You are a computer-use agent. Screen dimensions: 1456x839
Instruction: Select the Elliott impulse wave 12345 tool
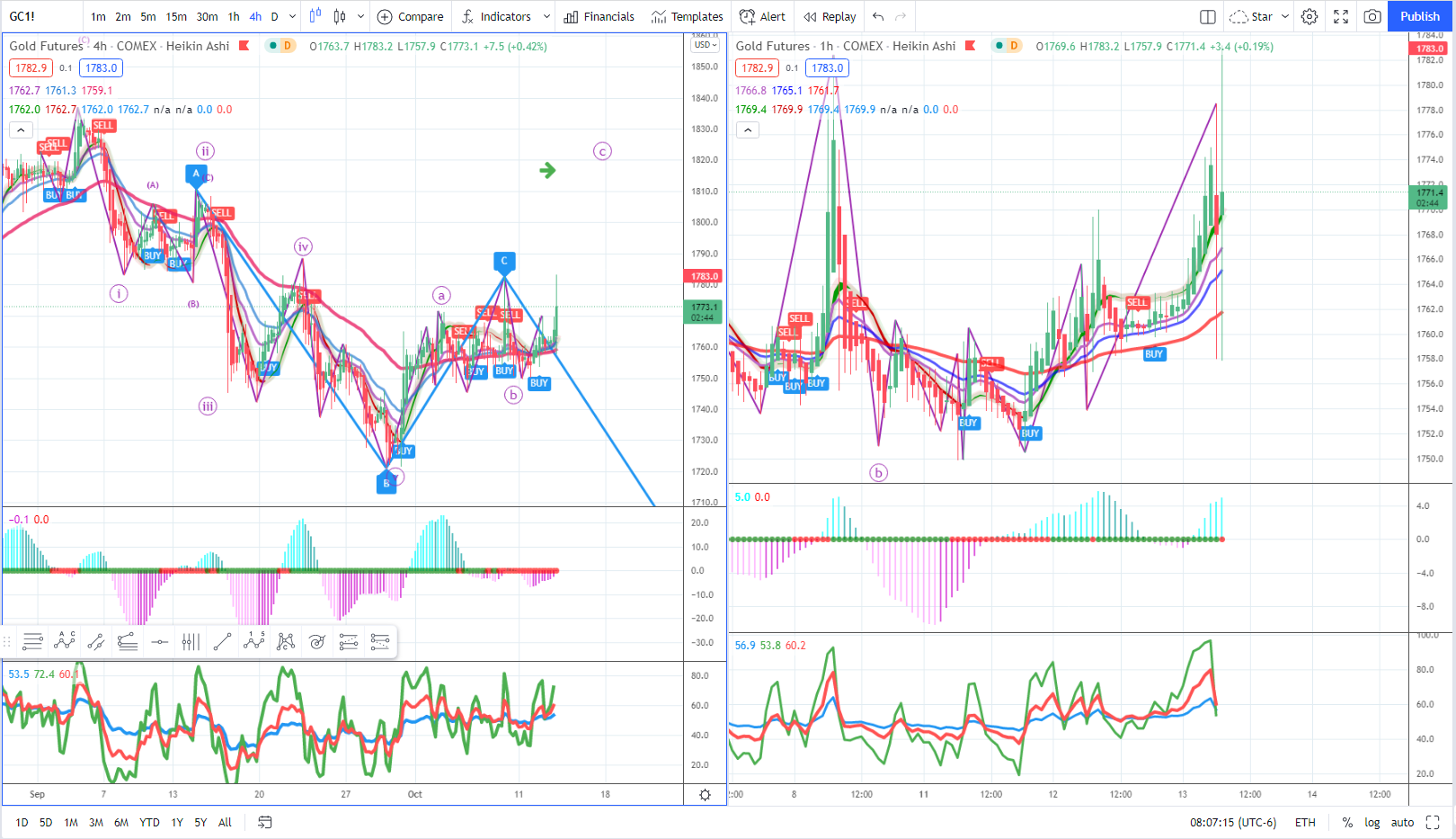click(x=254, y=641)
